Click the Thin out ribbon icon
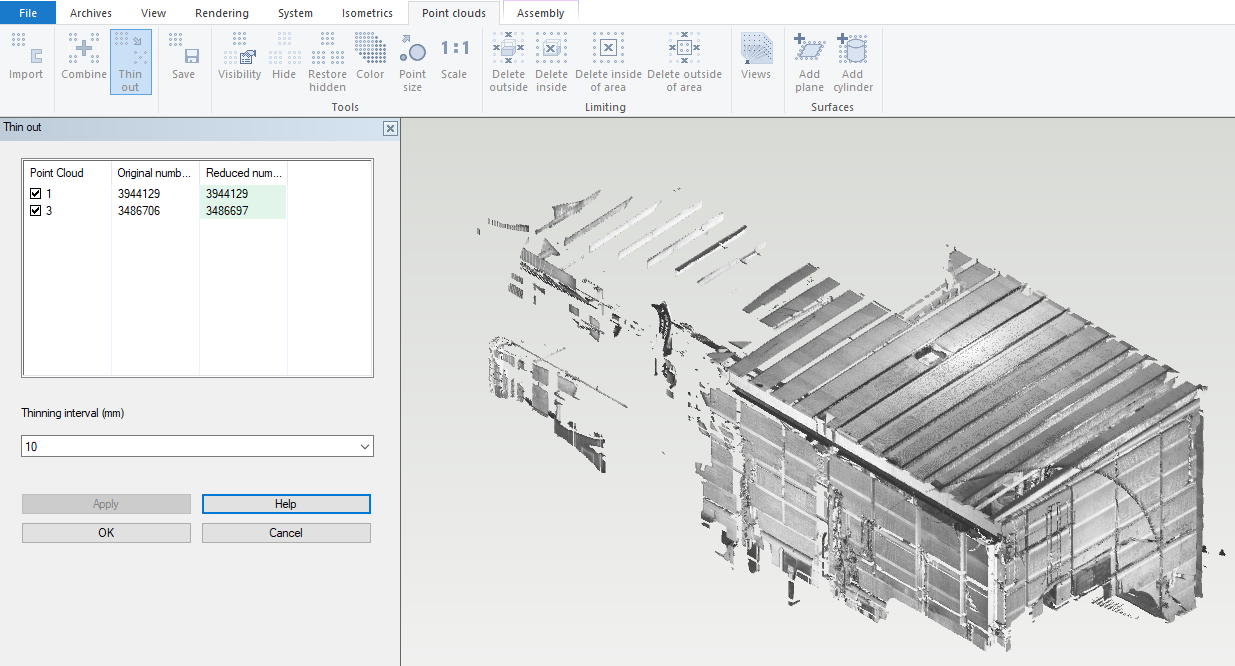 point(130,61)
